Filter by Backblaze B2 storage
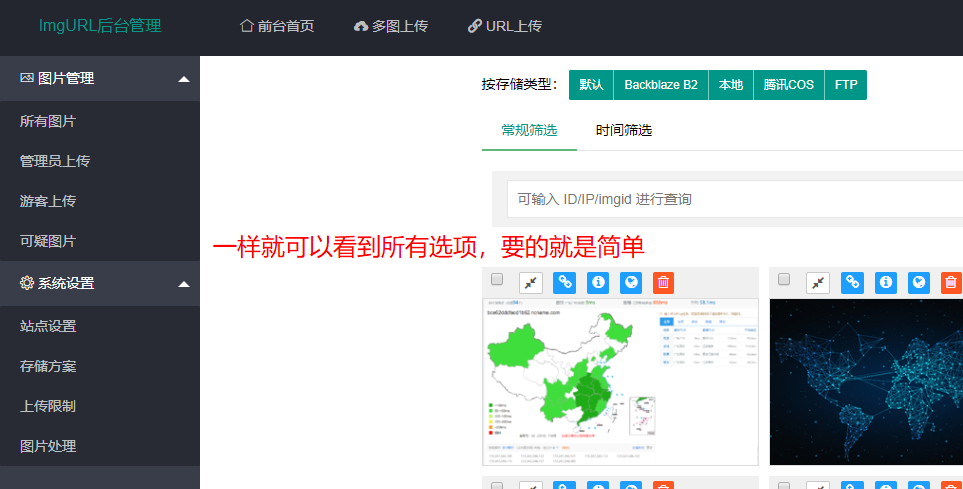The image size is (963, 489). pos(661,85)
